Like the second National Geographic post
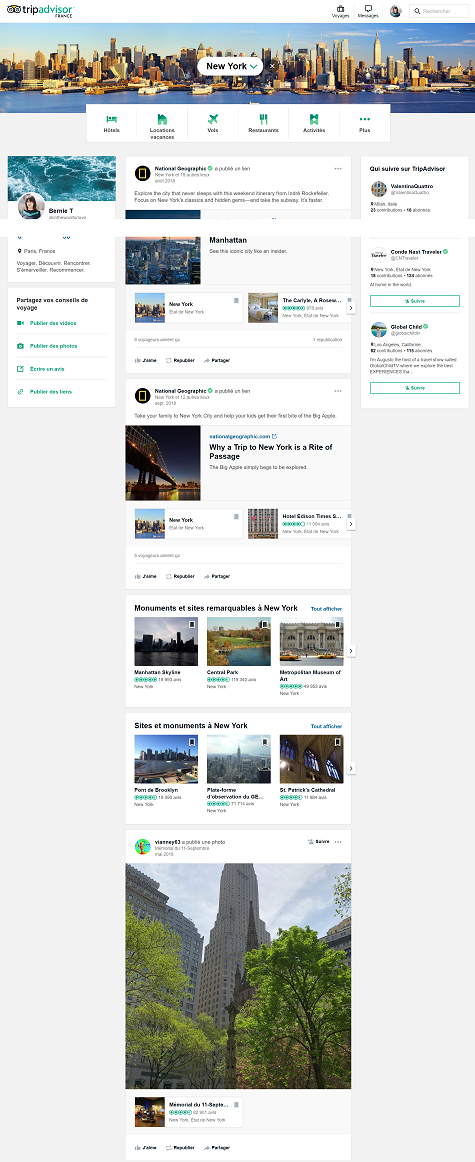The height and width of the screenshot is (1162, 475). click(146, 576)
